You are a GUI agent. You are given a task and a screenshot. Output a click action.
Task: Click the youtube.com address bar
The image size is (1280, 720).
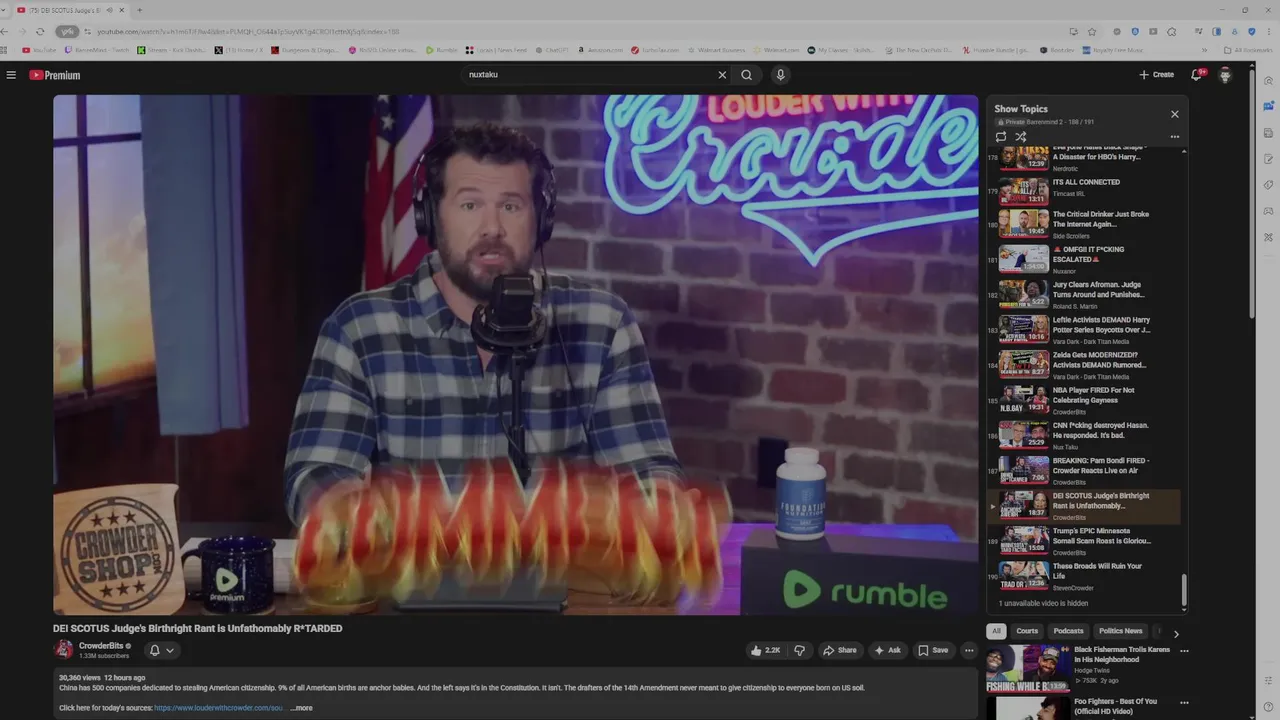point(560,31)
